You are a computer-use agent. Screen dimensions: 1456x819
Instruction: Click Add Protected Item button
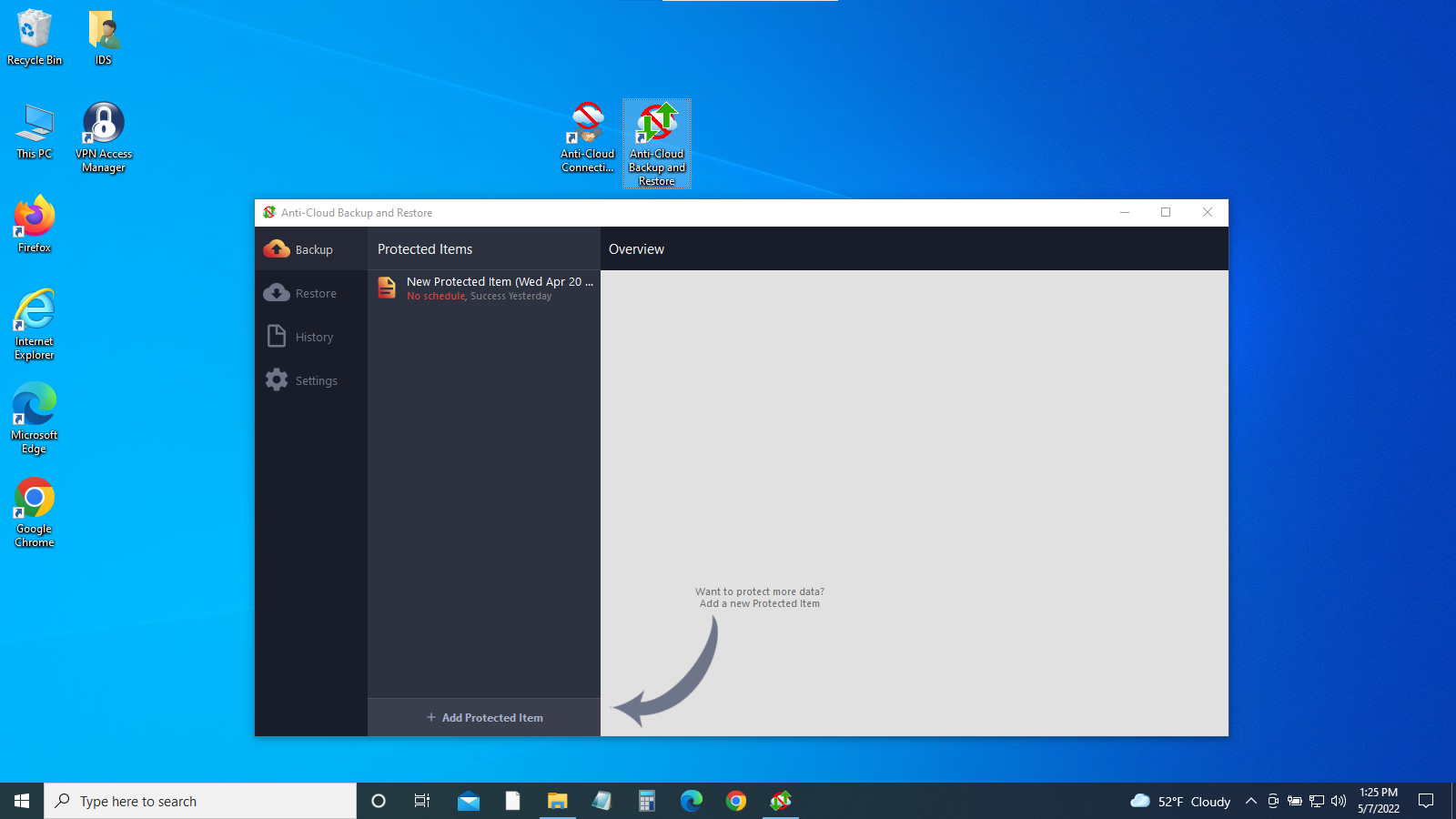pos(484,717)
